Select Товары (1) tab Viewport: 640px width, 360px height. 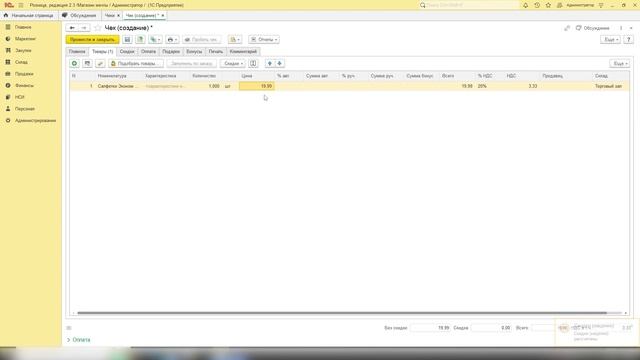point(102,51)
